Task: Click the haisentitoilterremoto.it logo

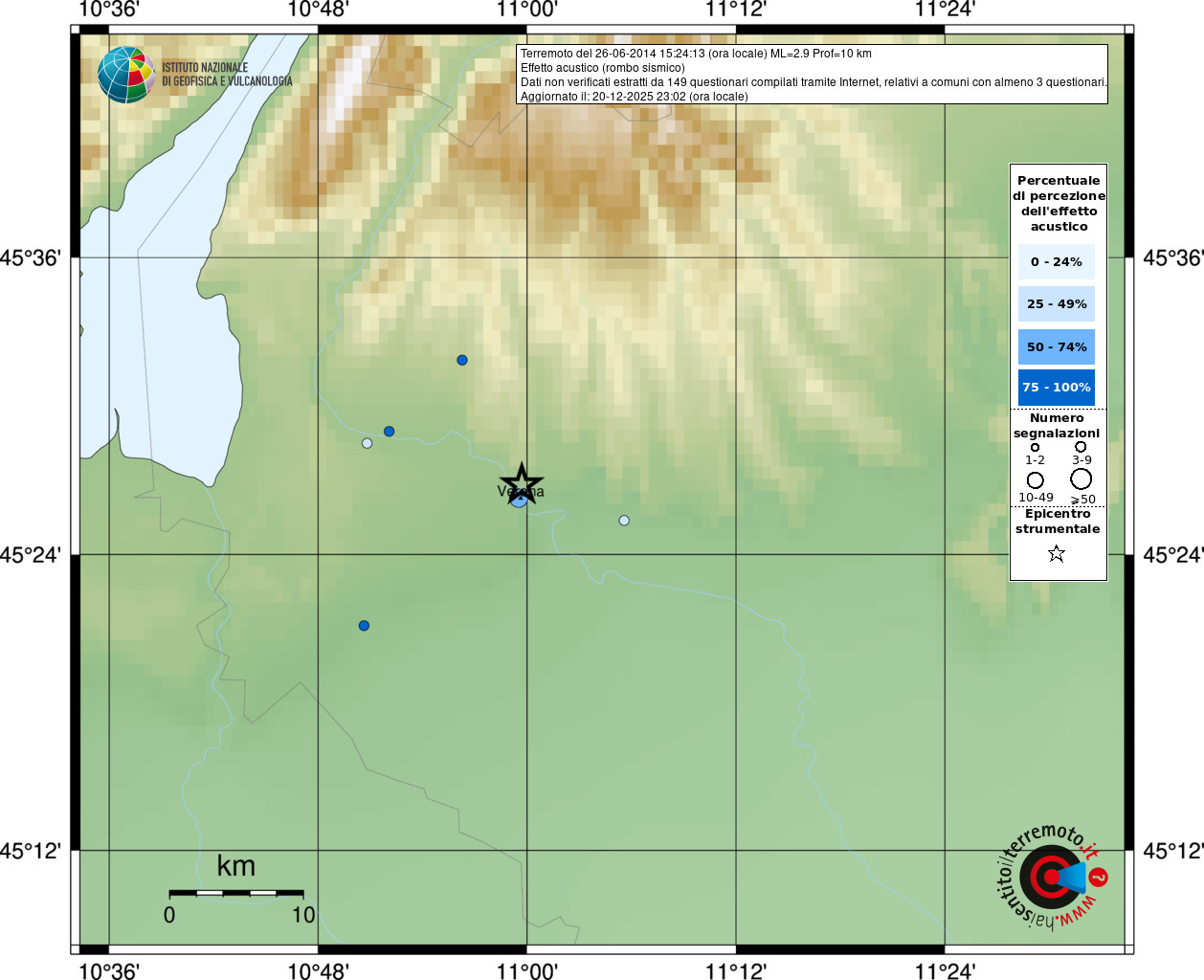Action: point(1053,876)
